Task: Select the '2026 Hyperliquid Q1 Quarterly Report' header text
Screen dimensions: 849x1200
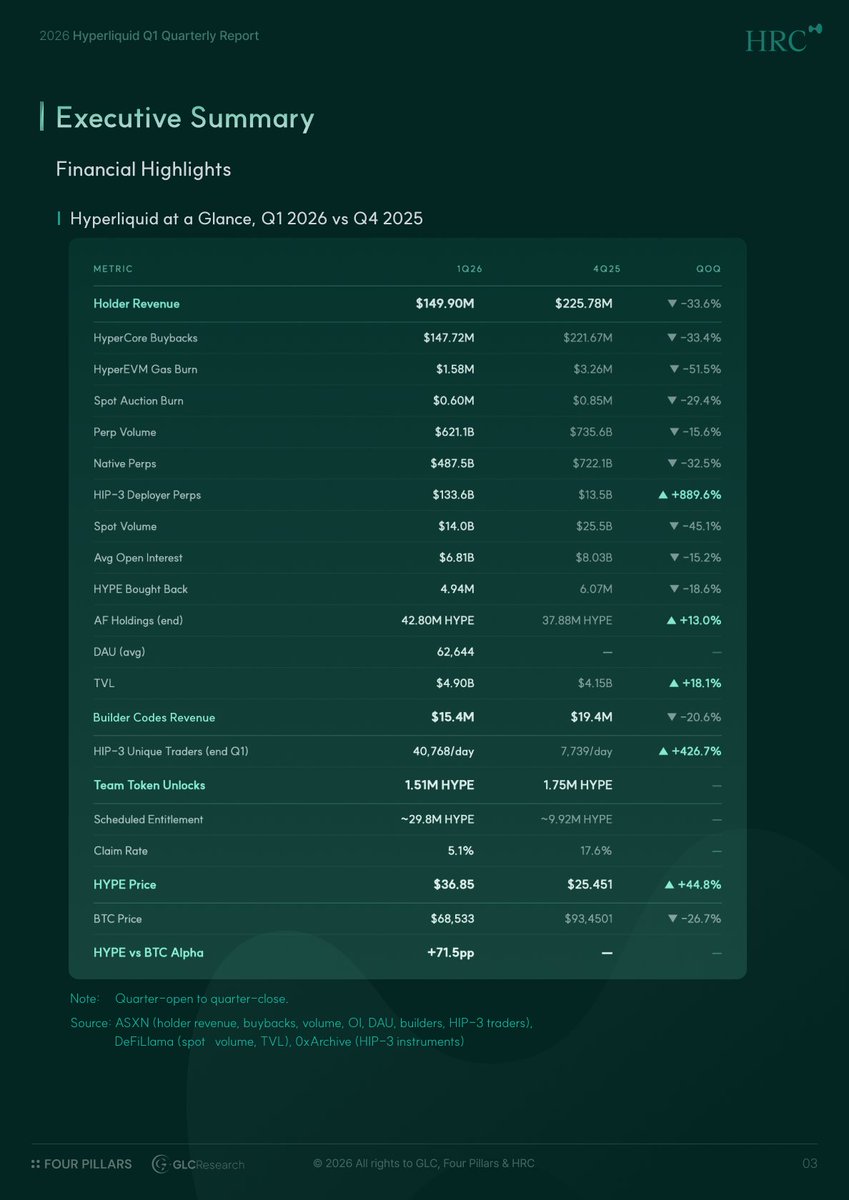Action: [x=149, y=36]
